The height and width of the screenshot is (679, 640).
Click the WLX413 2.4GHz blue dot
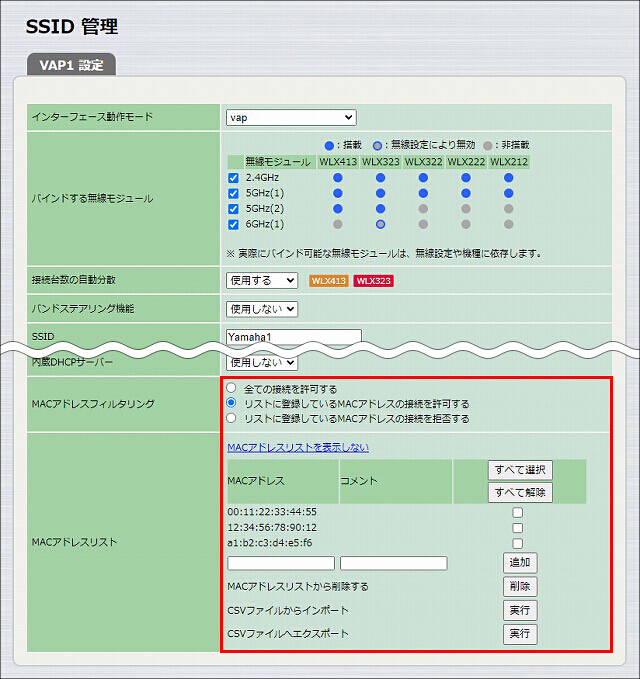pyautogui.click(x=338, y=178)
